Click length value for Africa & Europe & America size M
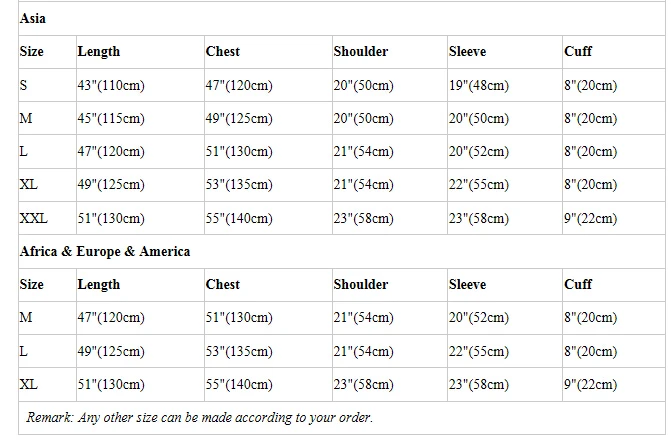This screenshot has height=443, width=671. click(111, 317)
